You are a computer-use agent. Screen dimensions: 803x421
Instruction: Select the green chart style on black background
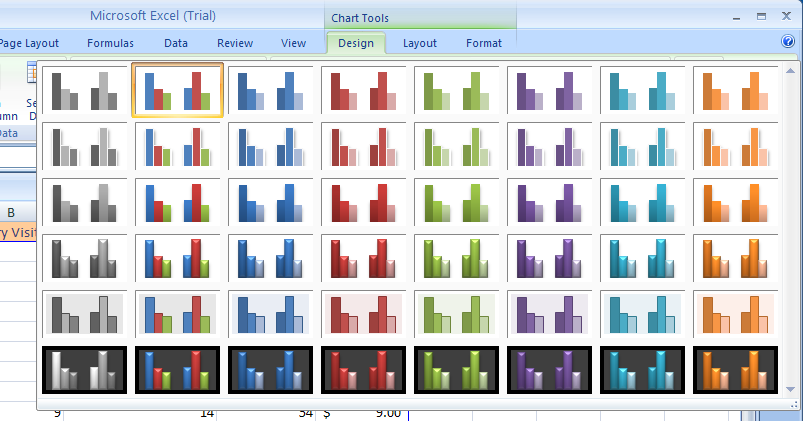456,370
